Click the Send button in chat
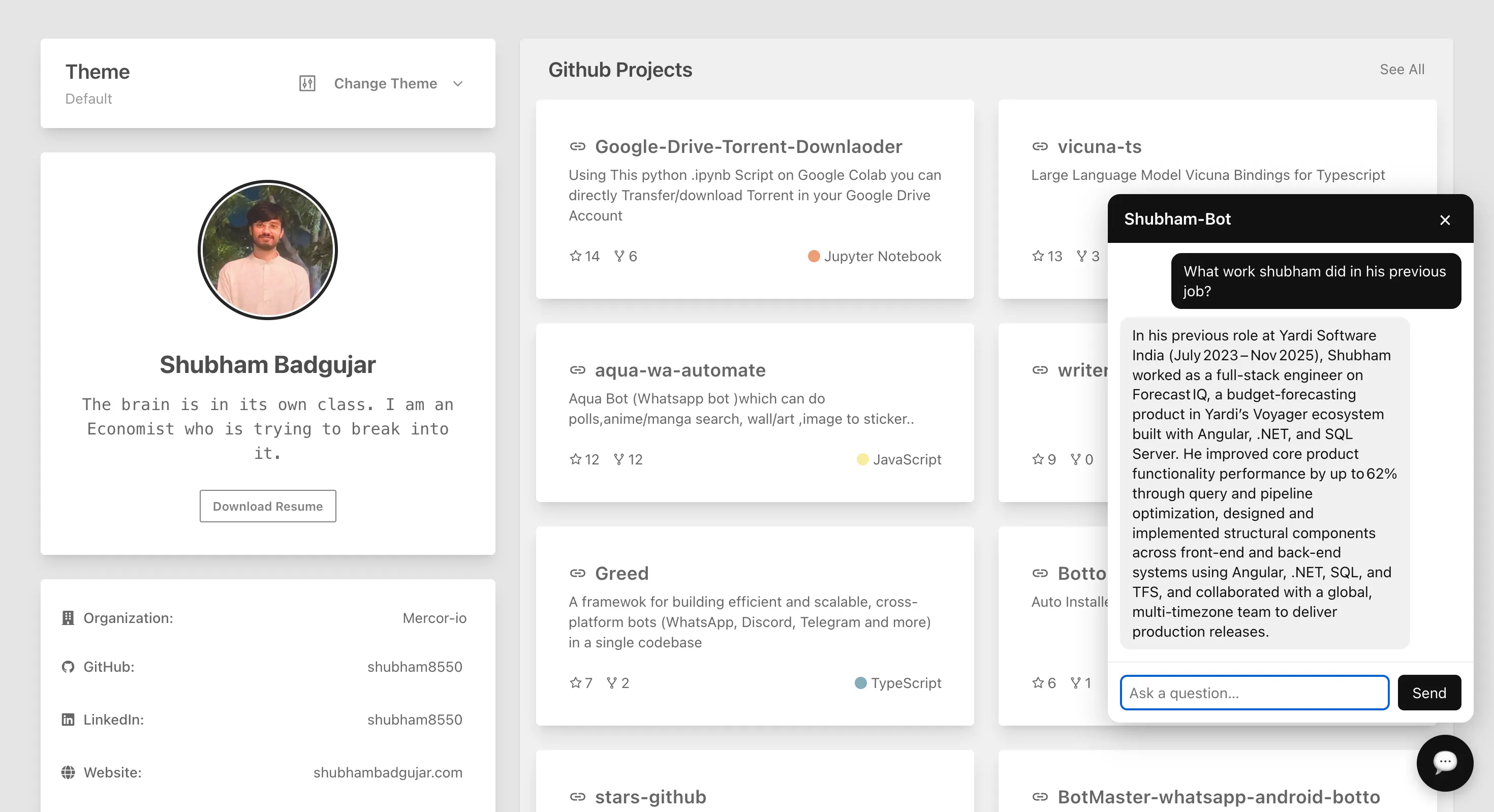1494x812 pixels. point(1428,693)
